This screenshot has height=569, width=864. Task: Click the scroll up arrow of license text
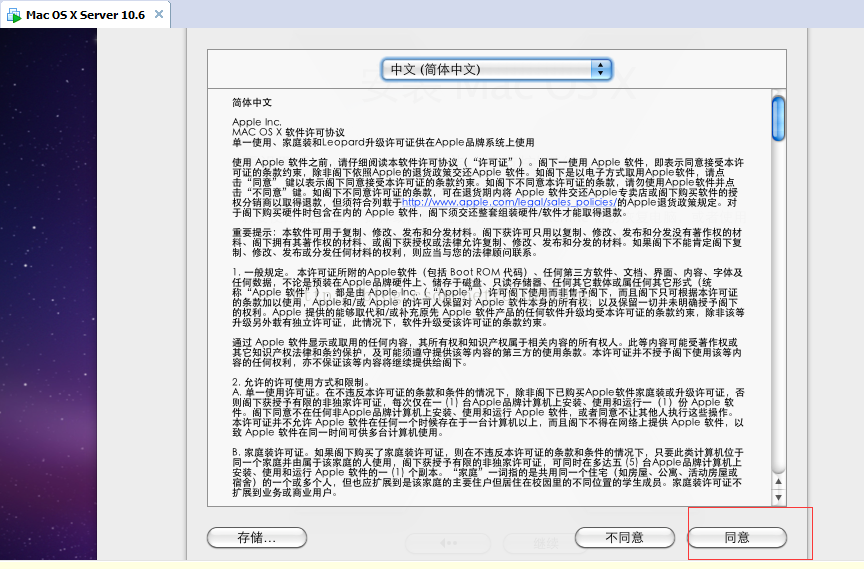pos(778,481)
